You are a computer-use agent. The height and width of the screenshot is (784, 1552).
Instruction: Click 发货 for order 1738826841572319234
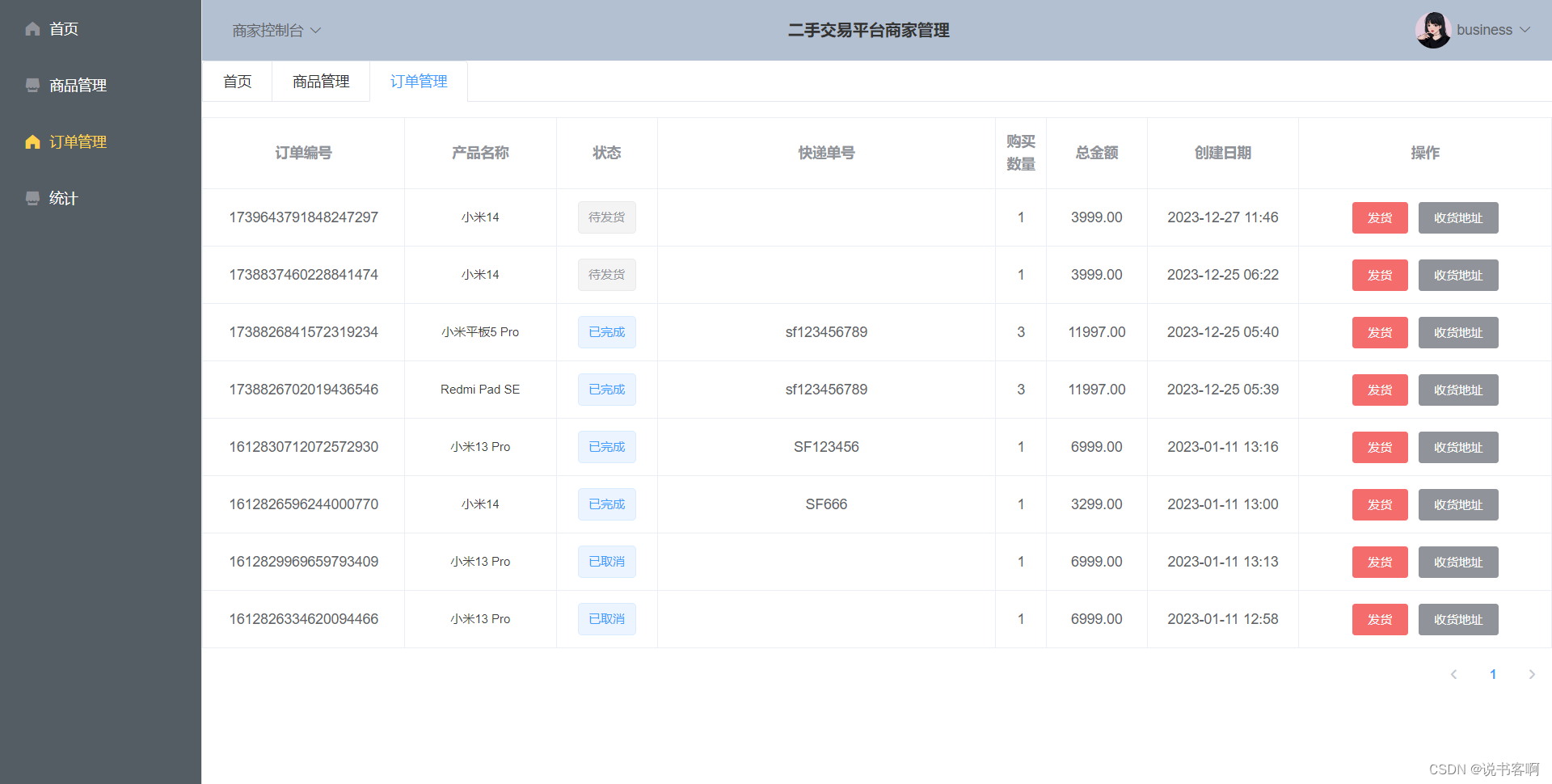(x=1380, y=332)
